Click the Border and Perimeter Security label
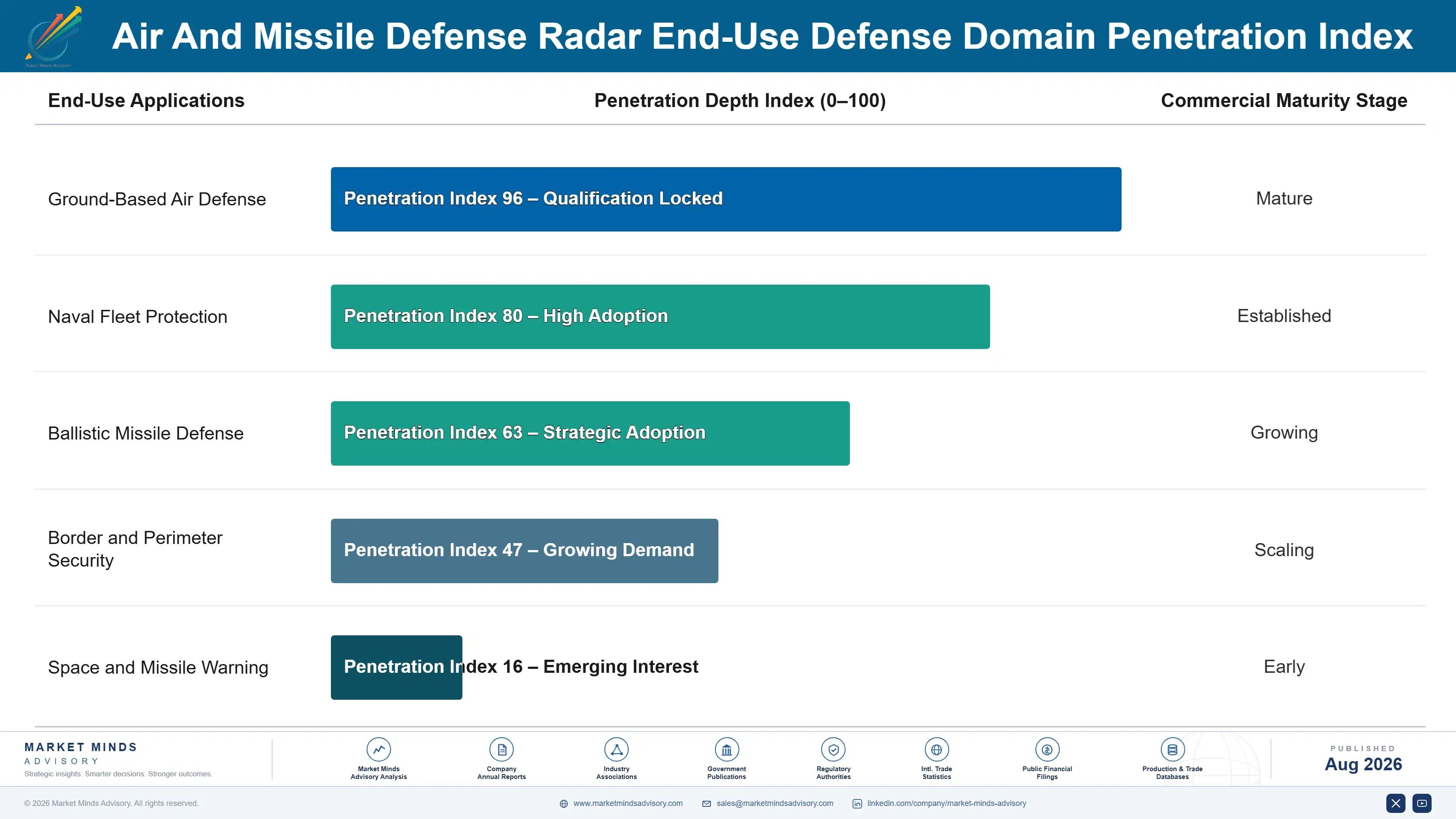Image resolution: width=1456 pixels, height=819 pixels. point(135,549)
